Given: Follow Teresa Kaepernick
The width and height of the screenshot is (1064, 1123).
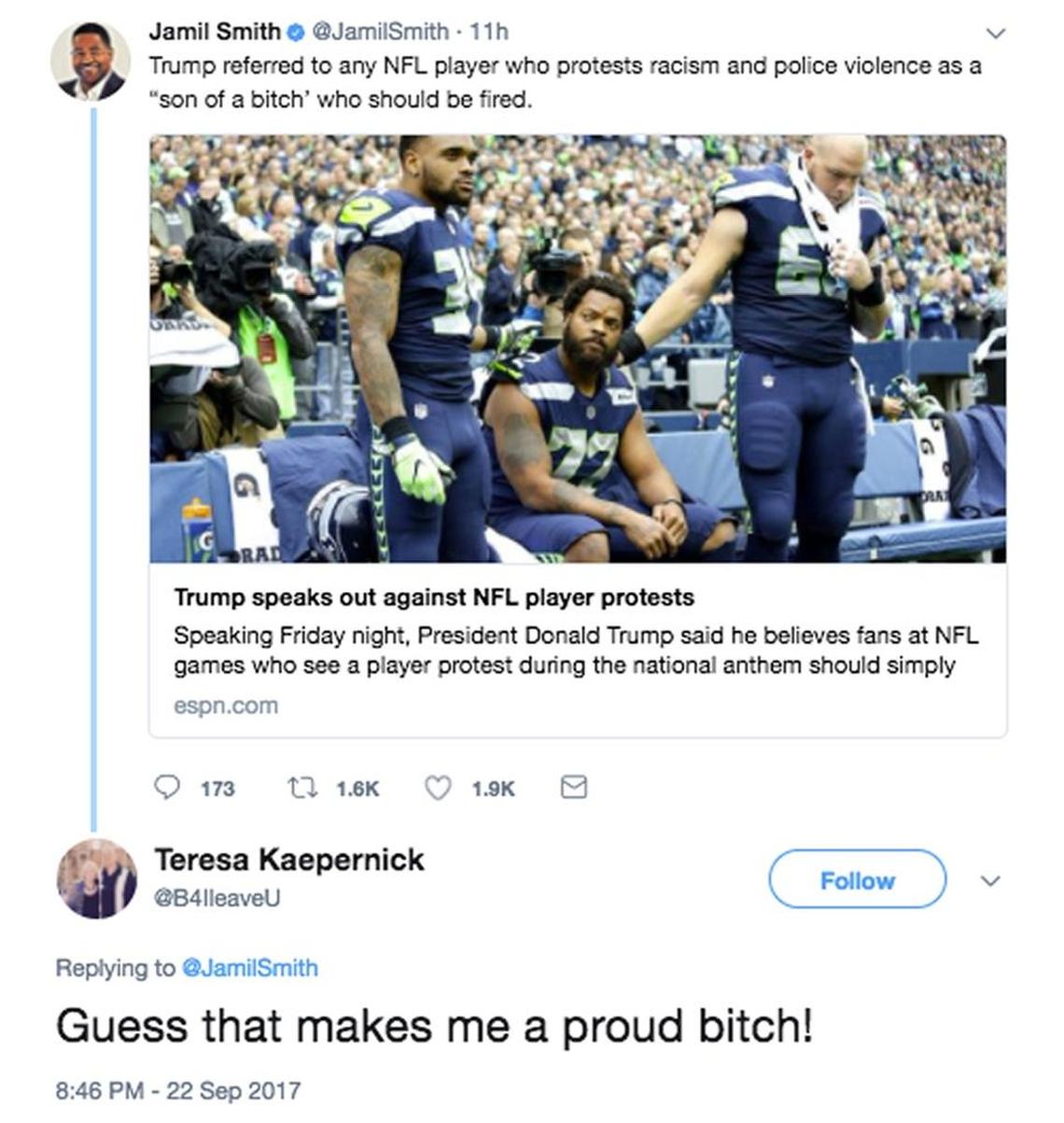Looking at the screenshot, I should pos(857,879).
